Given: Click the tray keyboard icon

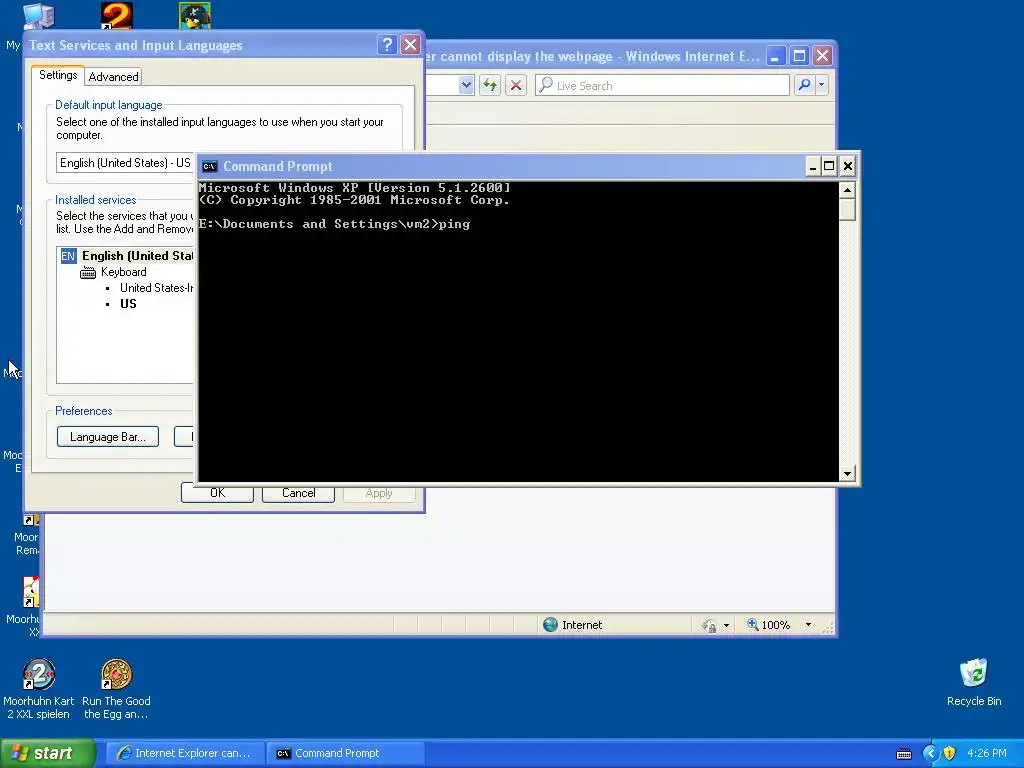Looking at the screenshot, I should (904, 754).
